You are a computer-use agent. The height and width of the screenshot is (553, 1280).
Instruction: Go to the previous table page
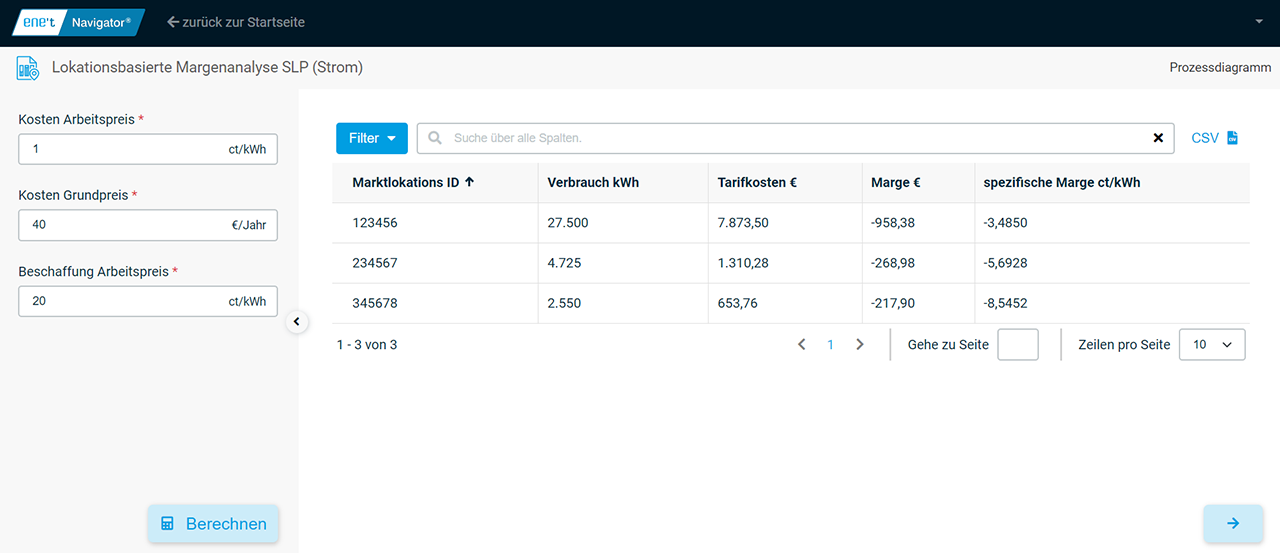click(801, 344)
